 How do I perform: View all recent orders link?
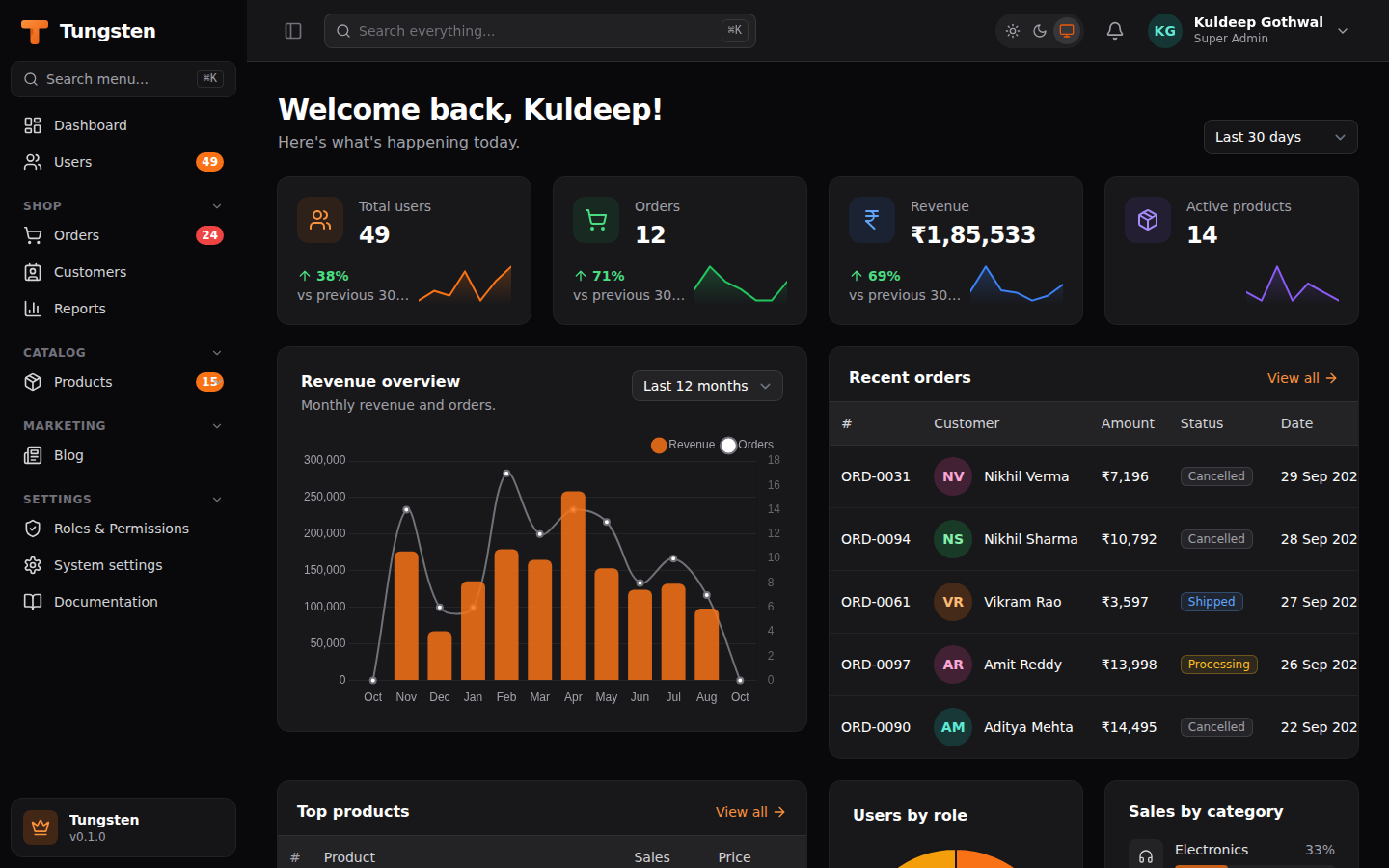pyautogui.click(x=1302, y=378)
